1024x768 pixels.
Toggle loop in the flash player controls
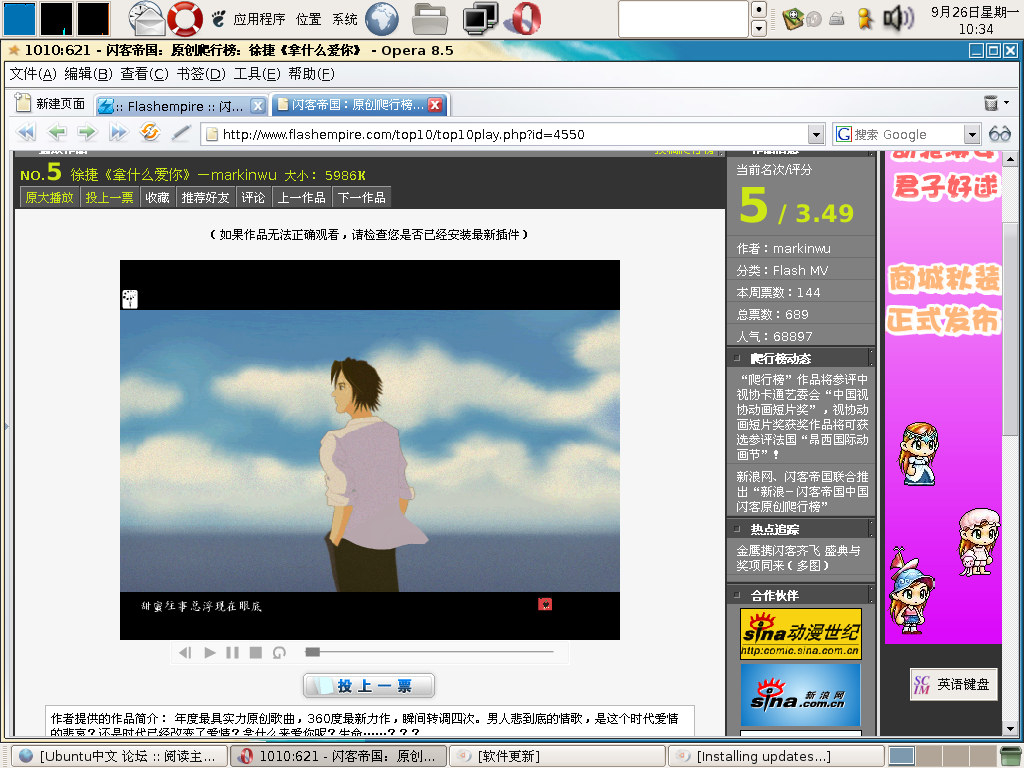[280, 652]
